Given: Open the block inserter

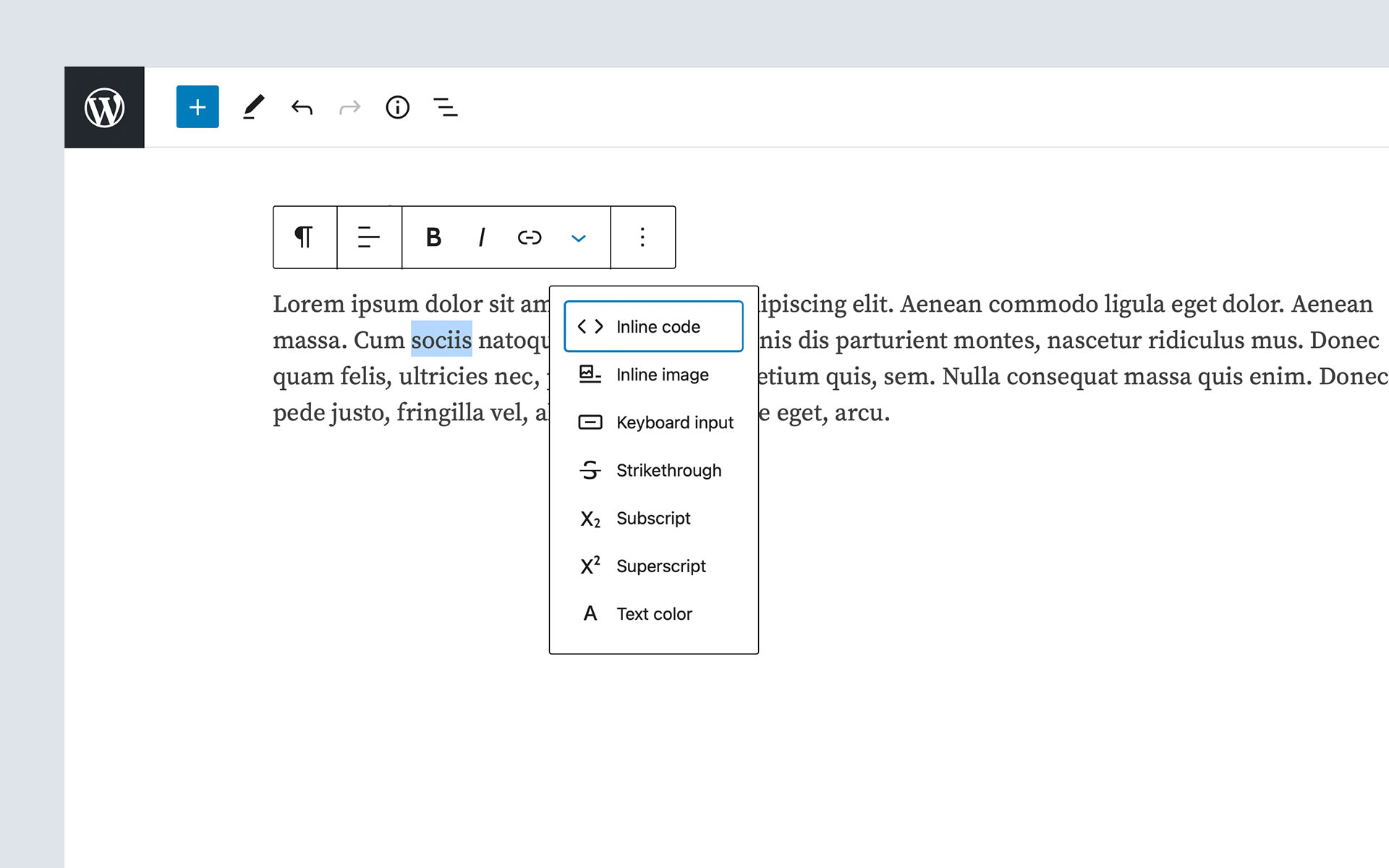Looking at the screenshot, I should point(197,107).
